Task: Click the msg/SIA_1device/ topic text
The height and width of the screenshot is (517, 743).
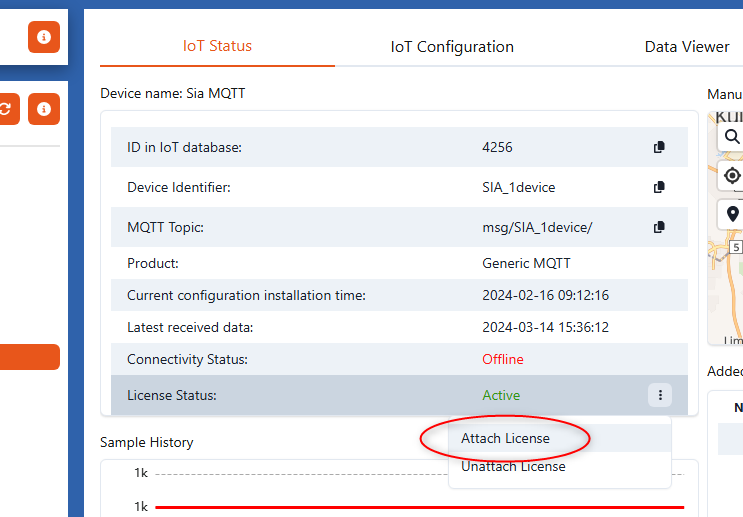Action: tap(537, 227)
